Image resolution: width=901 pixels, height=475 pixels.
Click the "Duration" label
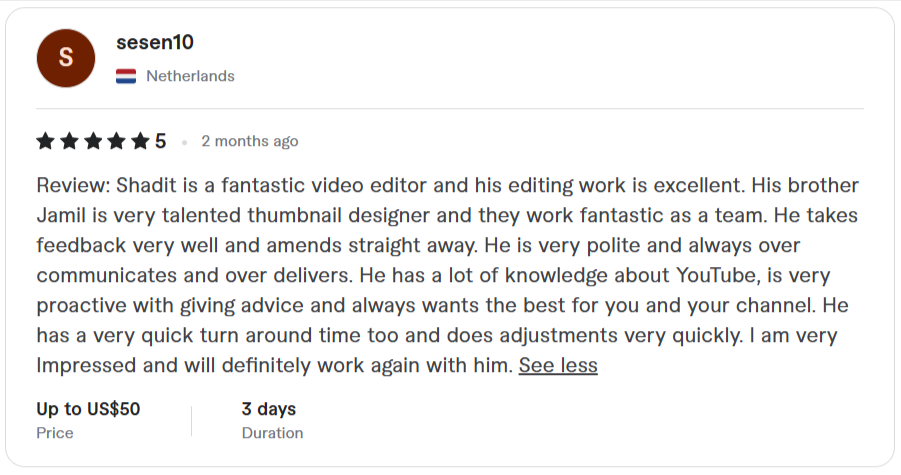pyautogui.click(x=272, y=433)
